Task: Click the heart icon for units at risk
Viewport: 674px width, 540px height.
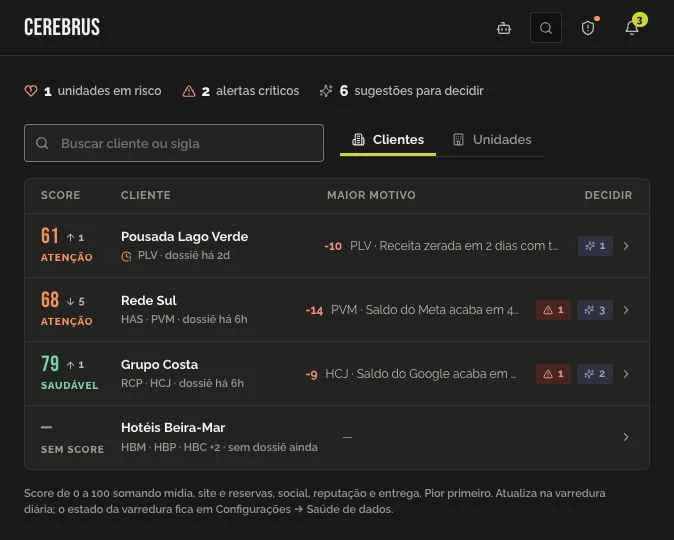Action: coord(31,91)
